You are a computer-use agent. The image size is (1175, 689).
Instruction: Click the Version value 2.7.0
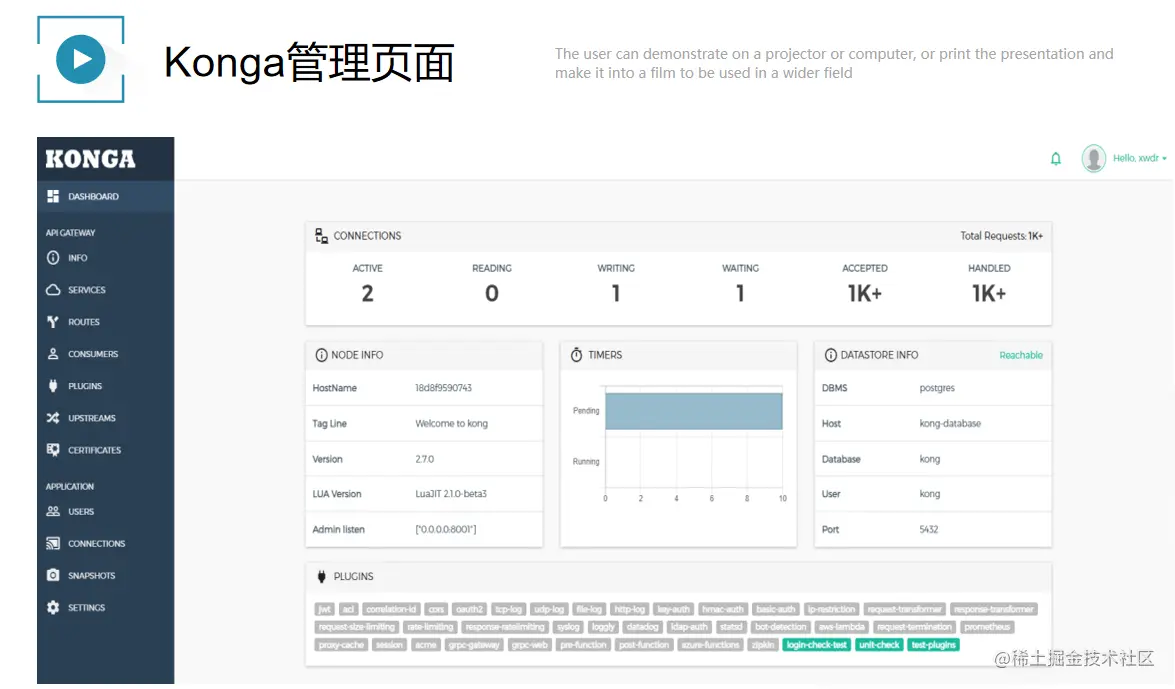point(424,459)
